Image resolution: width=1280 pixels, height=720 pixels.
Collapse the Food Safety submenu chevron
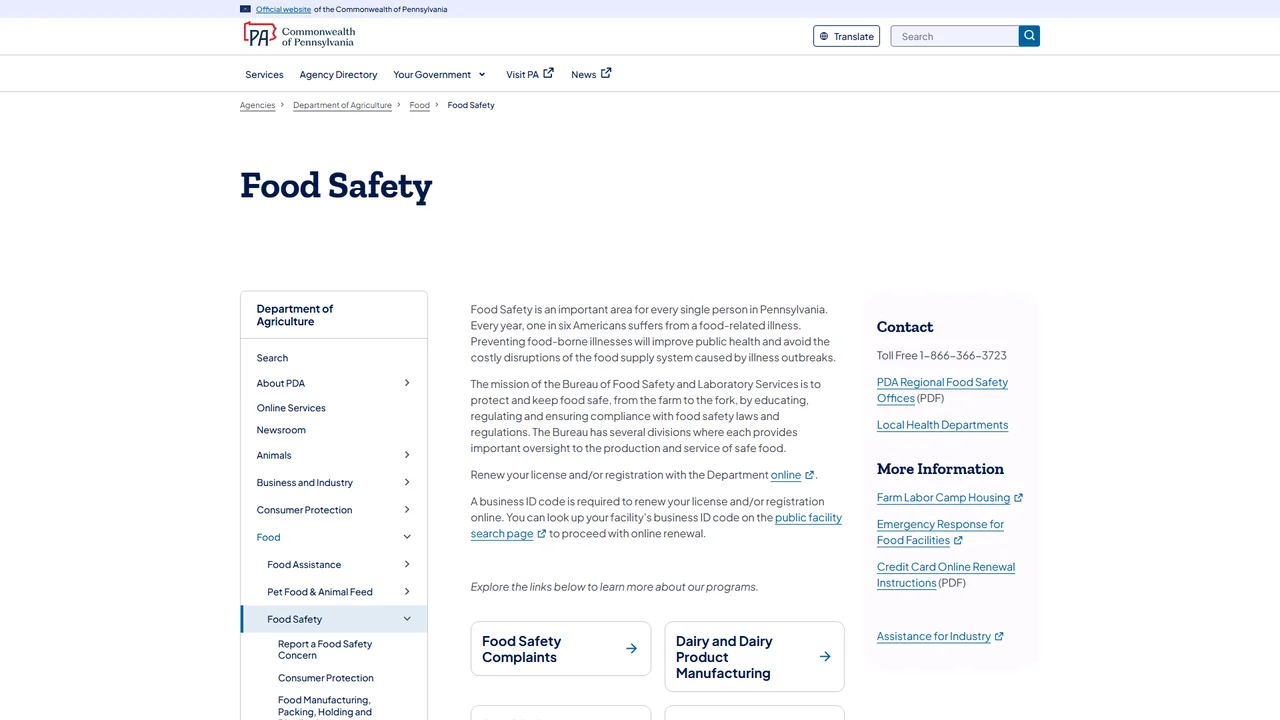click(407, 619)
